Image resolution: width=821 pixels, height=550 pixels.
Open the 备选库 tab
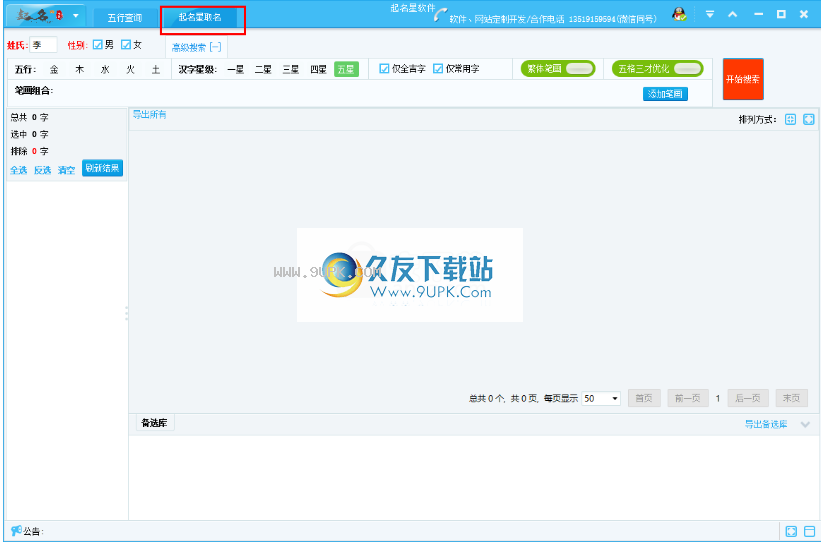(x=154, y=423)
